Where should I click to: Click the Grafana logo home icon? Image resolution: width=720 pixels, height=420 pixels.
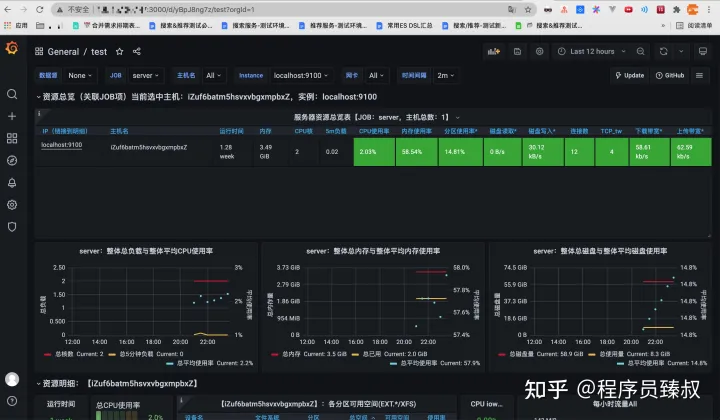click(12, 48)
